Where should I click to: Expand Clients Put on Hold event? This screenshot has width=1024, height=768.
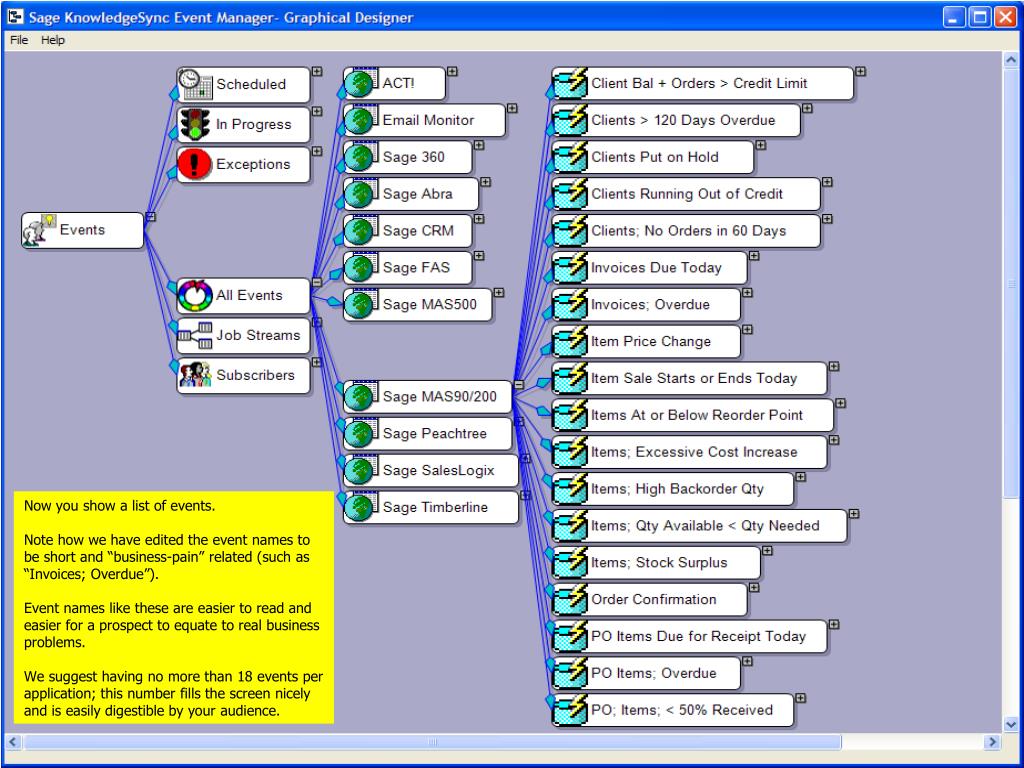761,145
